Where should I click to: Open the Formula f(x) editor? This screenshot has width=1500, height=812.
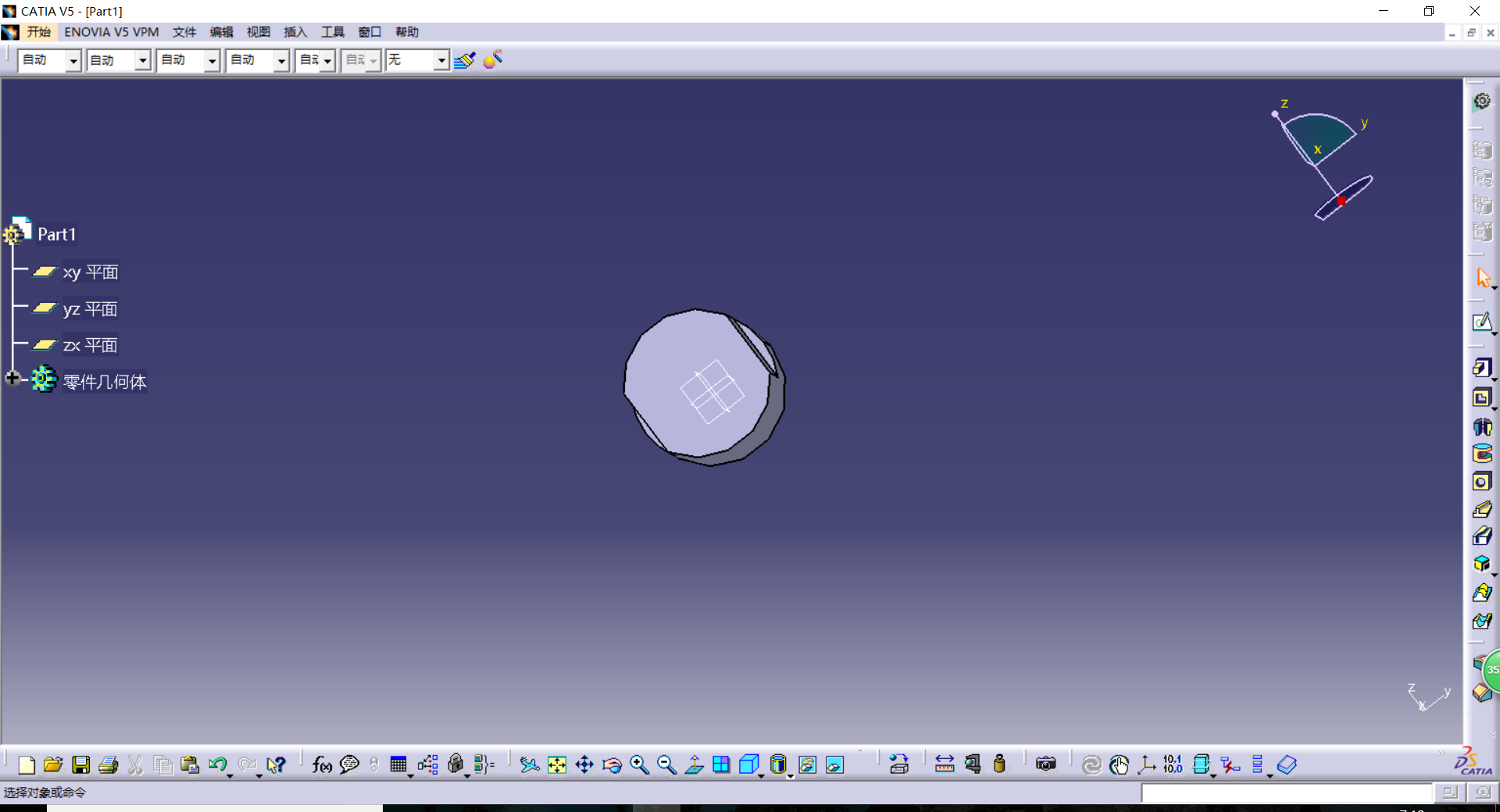[322, 764]
